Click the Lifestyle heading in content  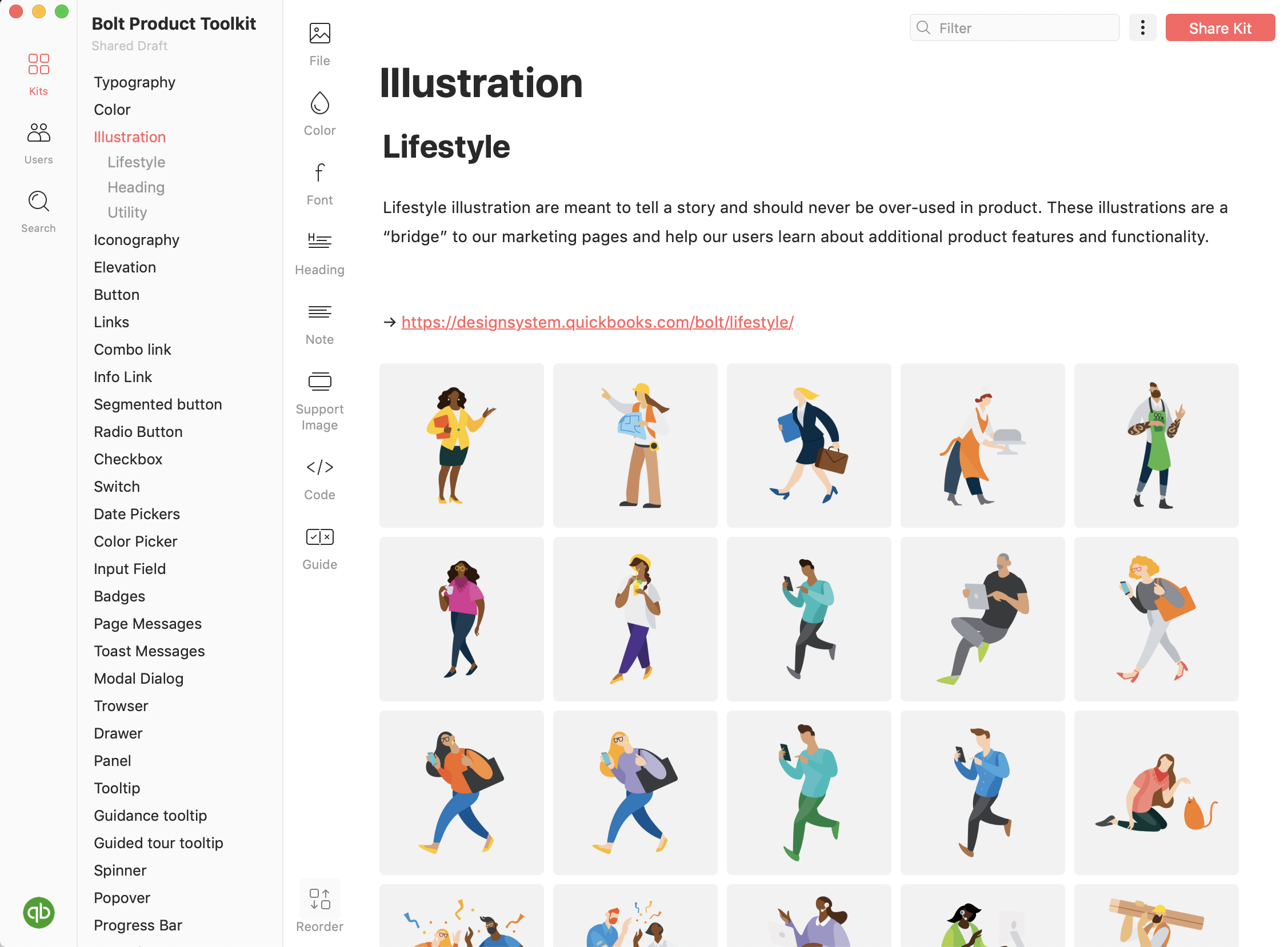(446, 147)
